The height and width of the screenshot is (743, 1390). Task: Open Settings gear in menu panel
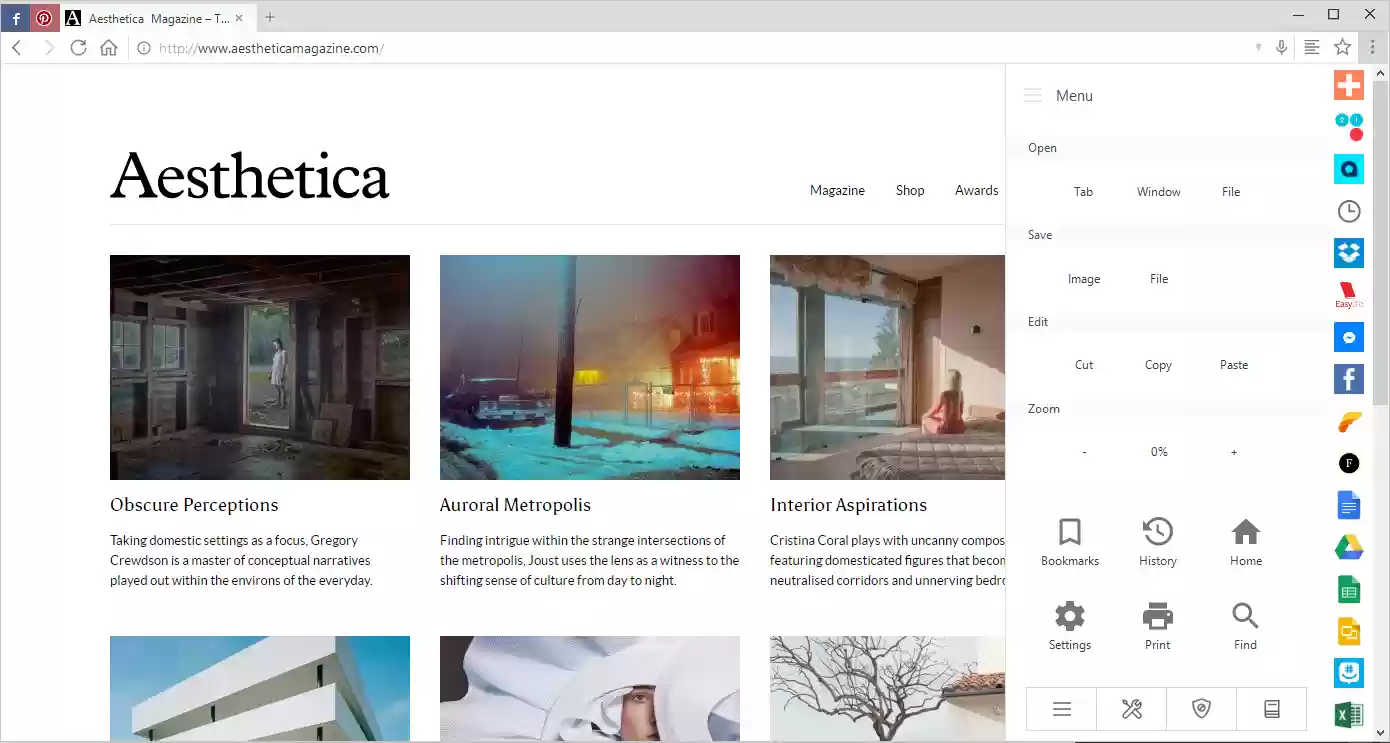click(x=1069, y=626)
